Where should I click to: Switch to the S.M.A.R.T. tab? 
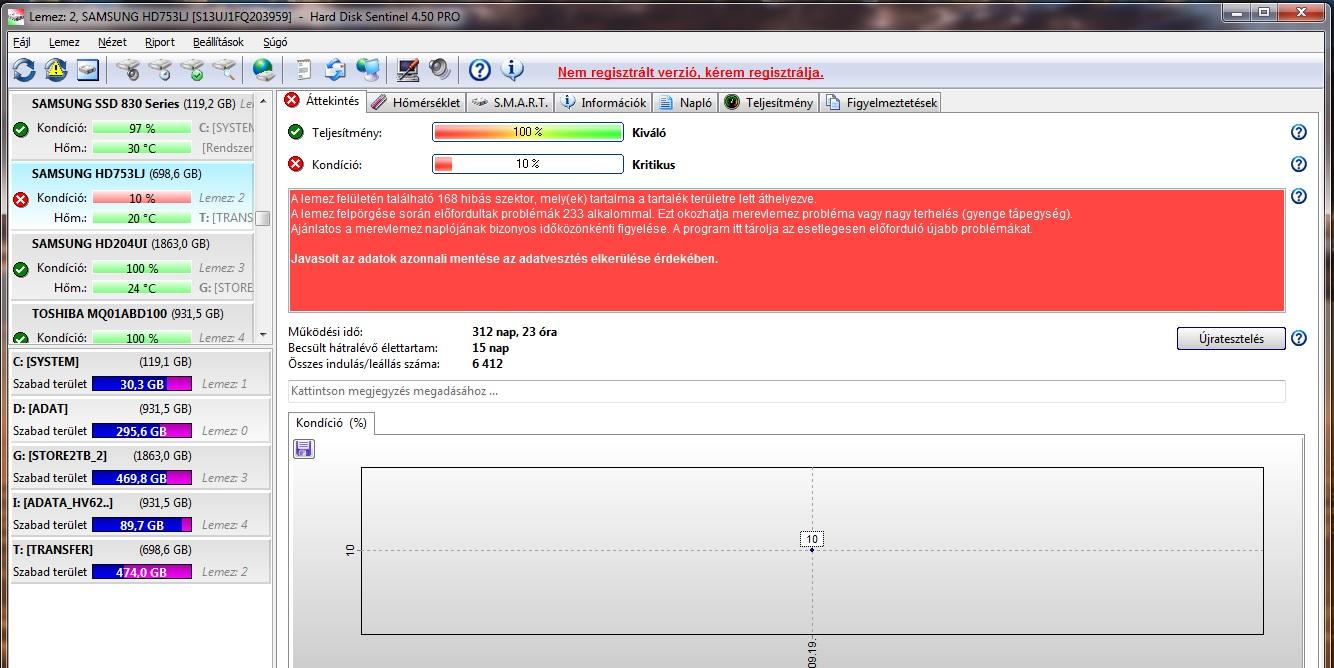510,102
